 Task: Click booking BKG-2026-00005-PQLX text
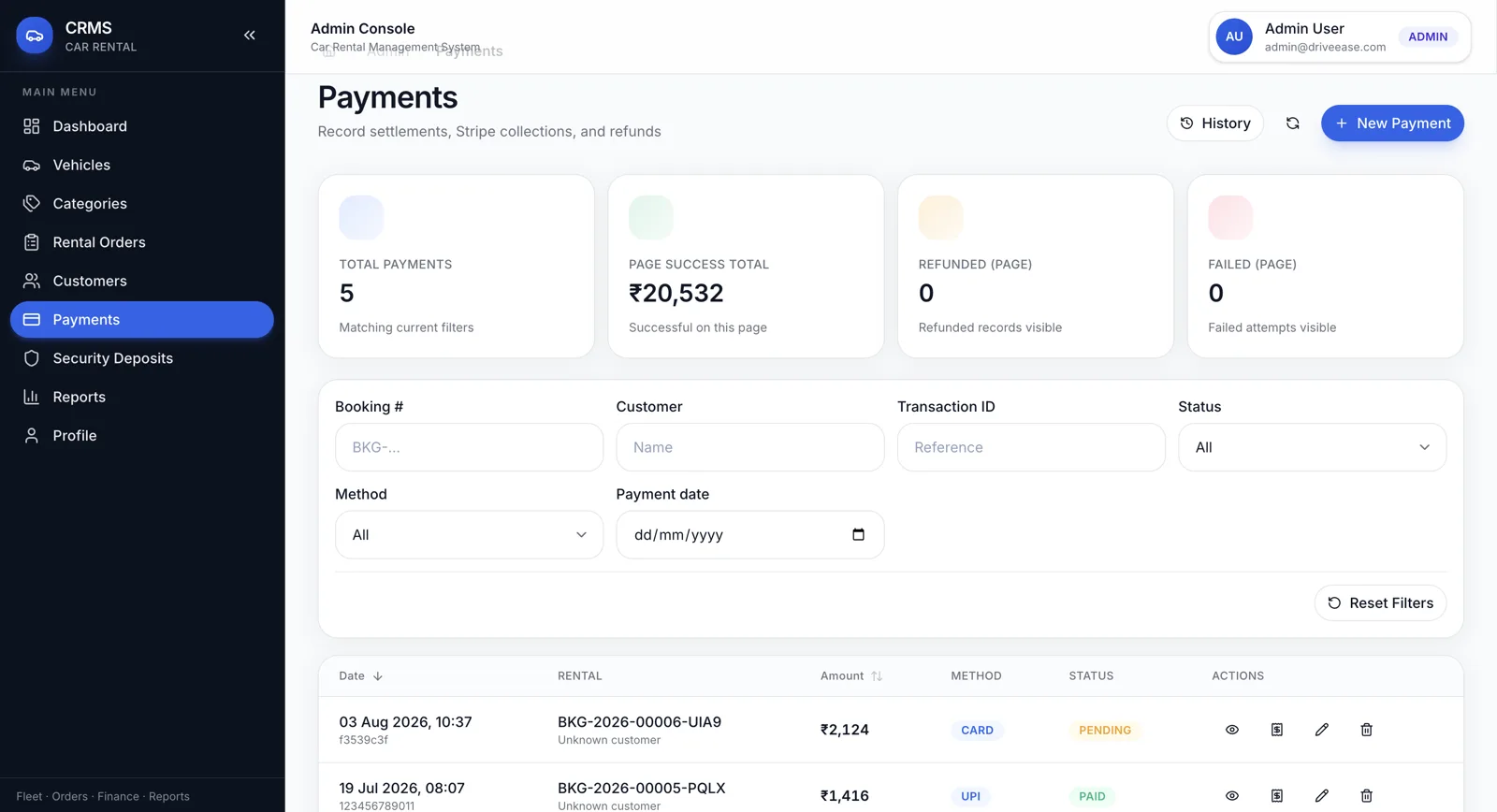641,789
